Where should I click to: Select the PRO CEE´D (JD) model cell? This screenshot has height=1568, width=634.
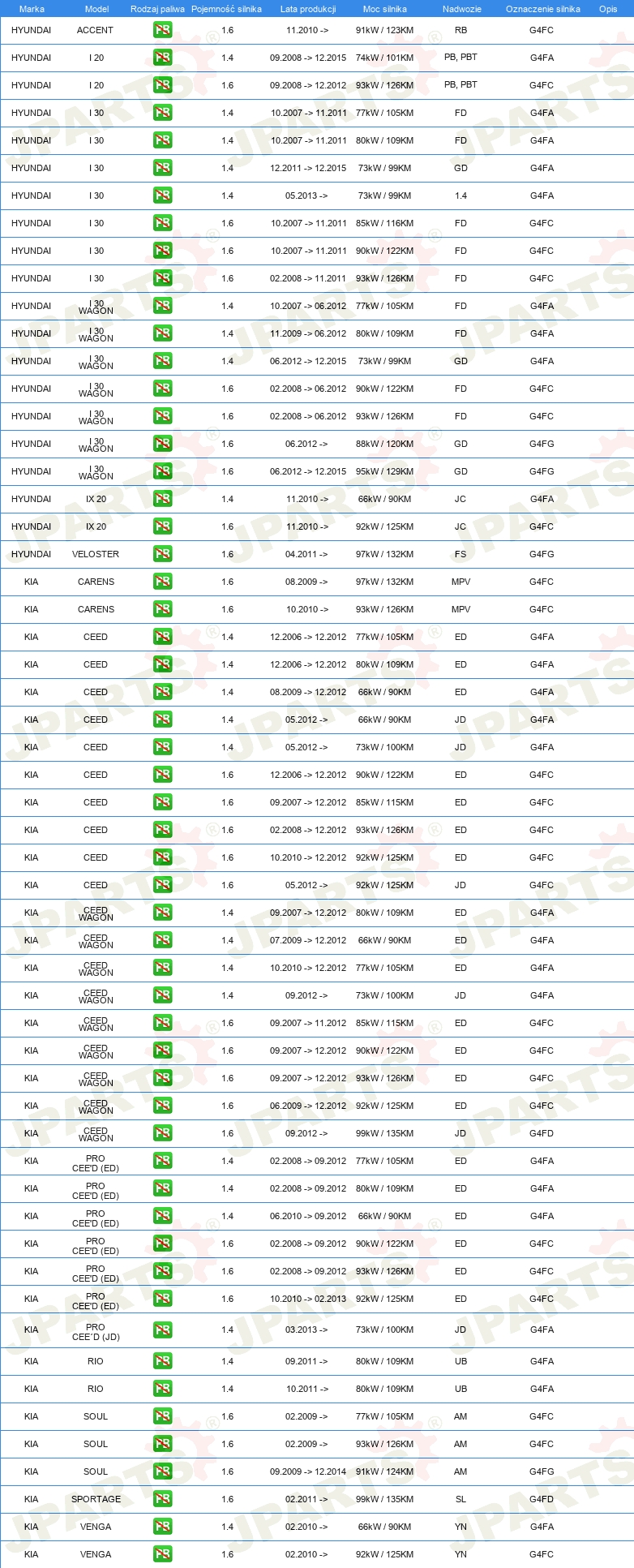[96, 1332]
